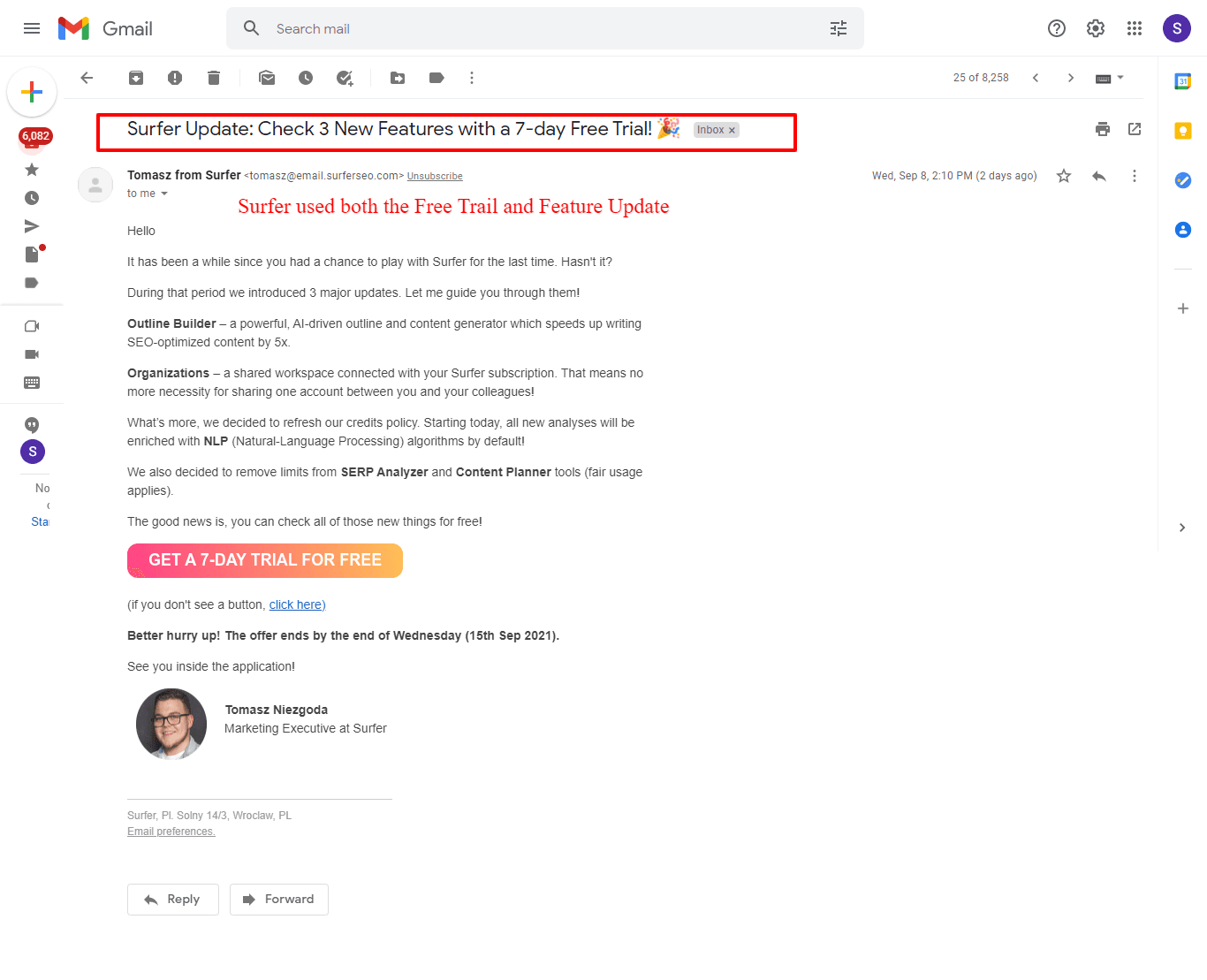Open the Sent folder
The image size is (1207, 980).
(x=32, y=226)
